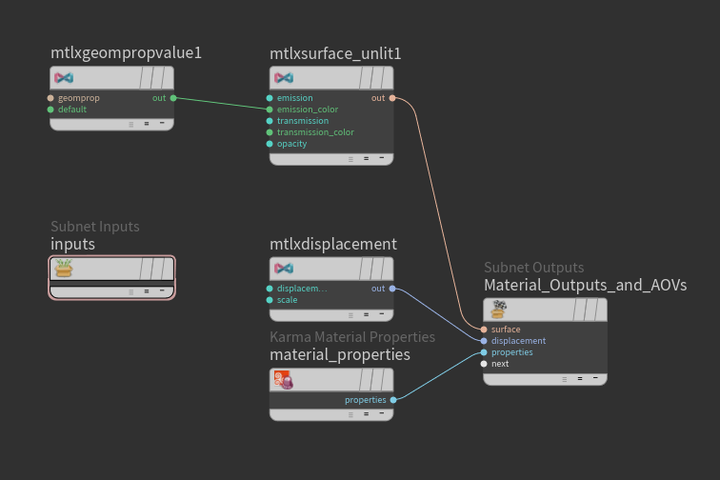Click the Karma icon on material_properties node
The height and width of the screenshot is (480, 720).
click(x=284, y=380)
